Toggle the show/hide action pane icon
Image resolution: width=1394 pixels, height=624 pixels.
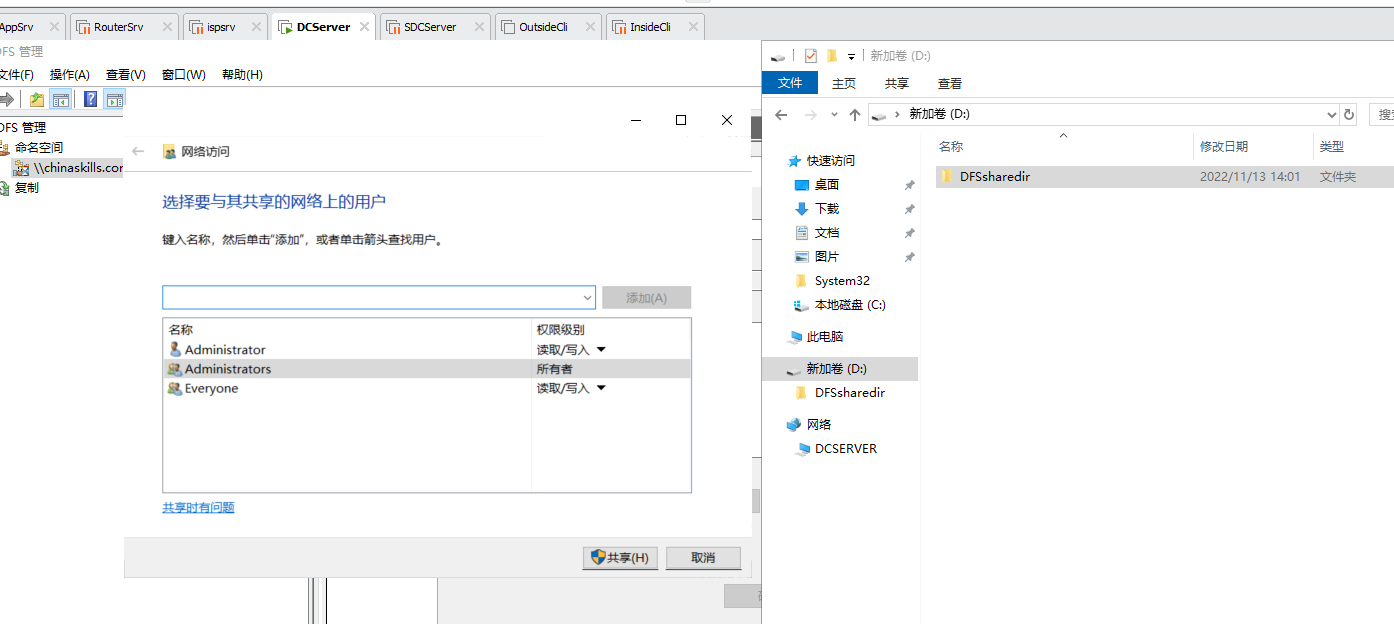(x=115, y=99)
